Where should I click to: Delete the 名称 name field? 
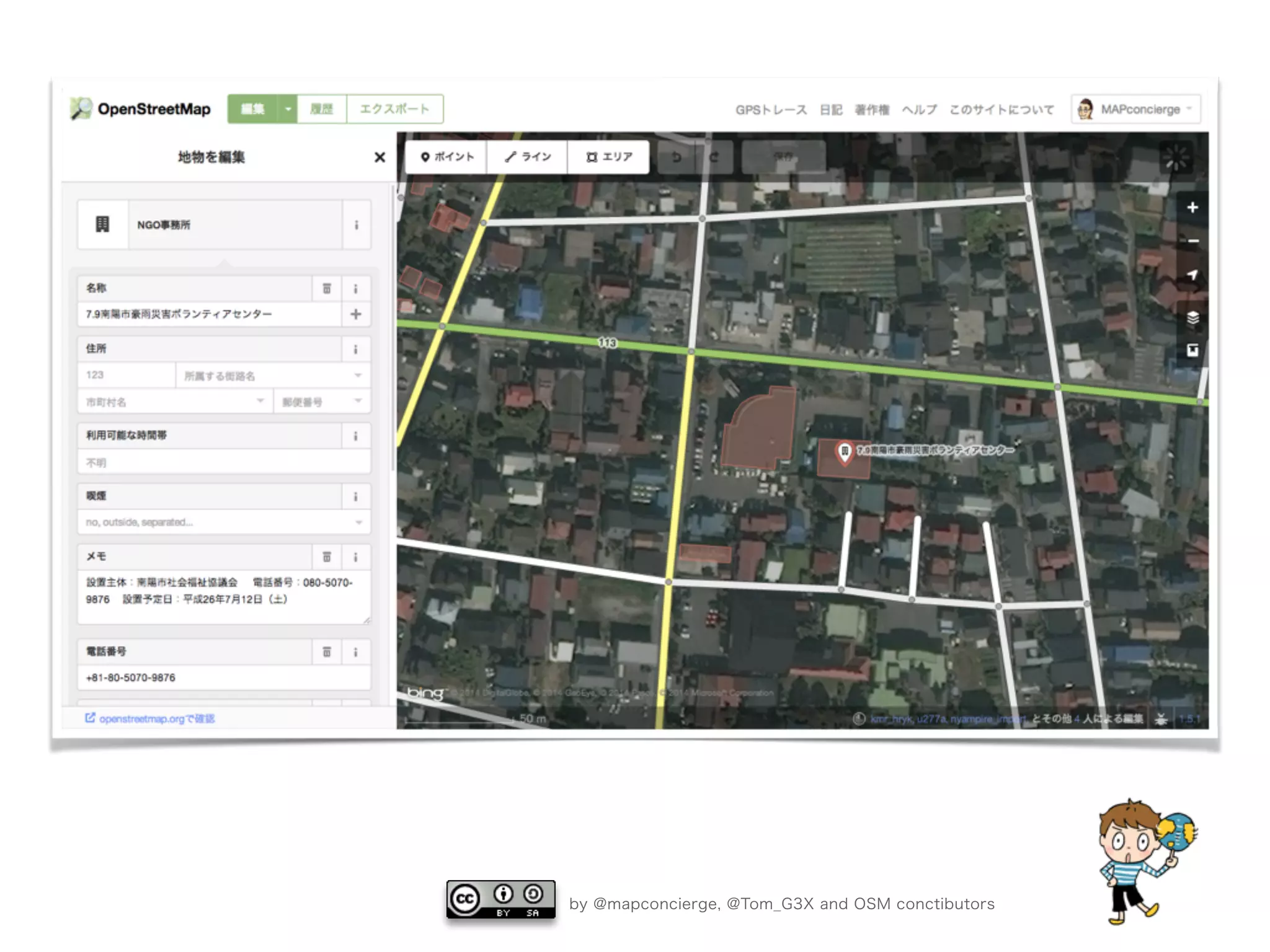pyautogui.click(x=327, y=288)
